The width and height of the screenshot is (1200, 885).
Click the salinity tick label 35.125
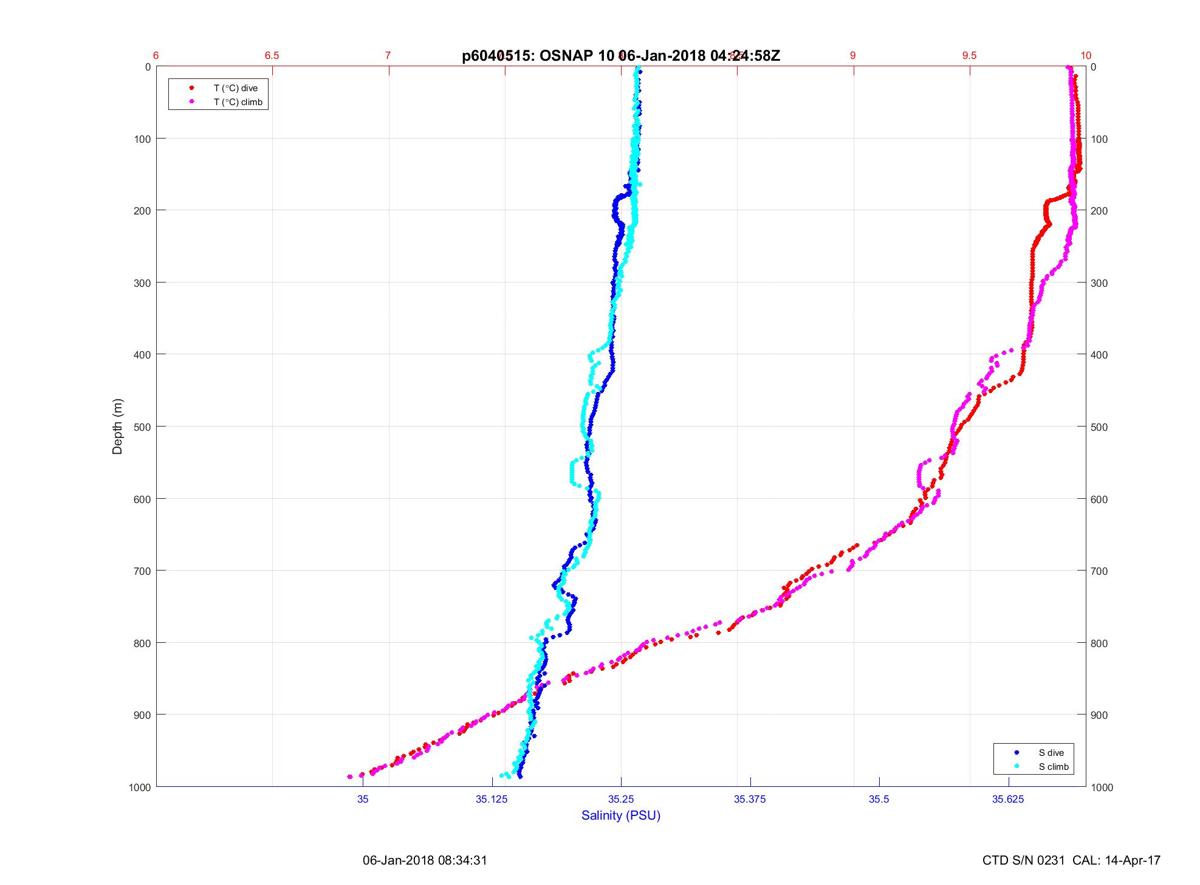(x=492, y=799)
